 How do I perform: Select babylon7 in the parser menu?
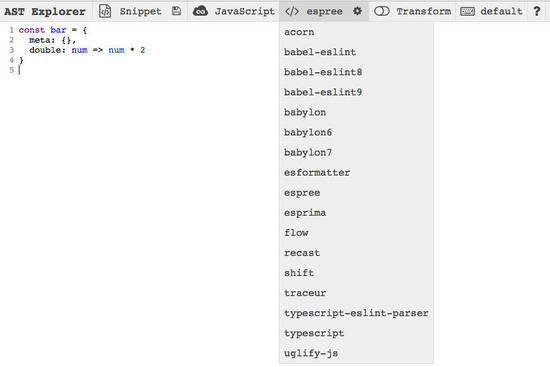[x=356, y=153]
